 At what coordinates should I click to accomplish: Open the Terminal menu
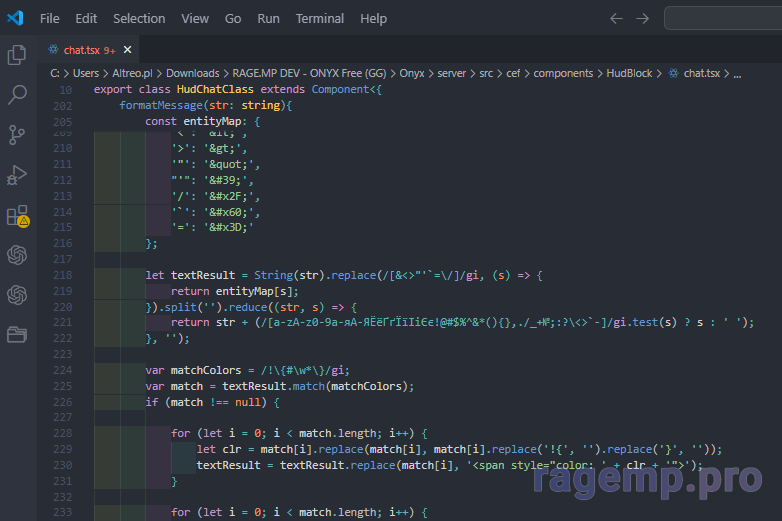click(319, 18)
